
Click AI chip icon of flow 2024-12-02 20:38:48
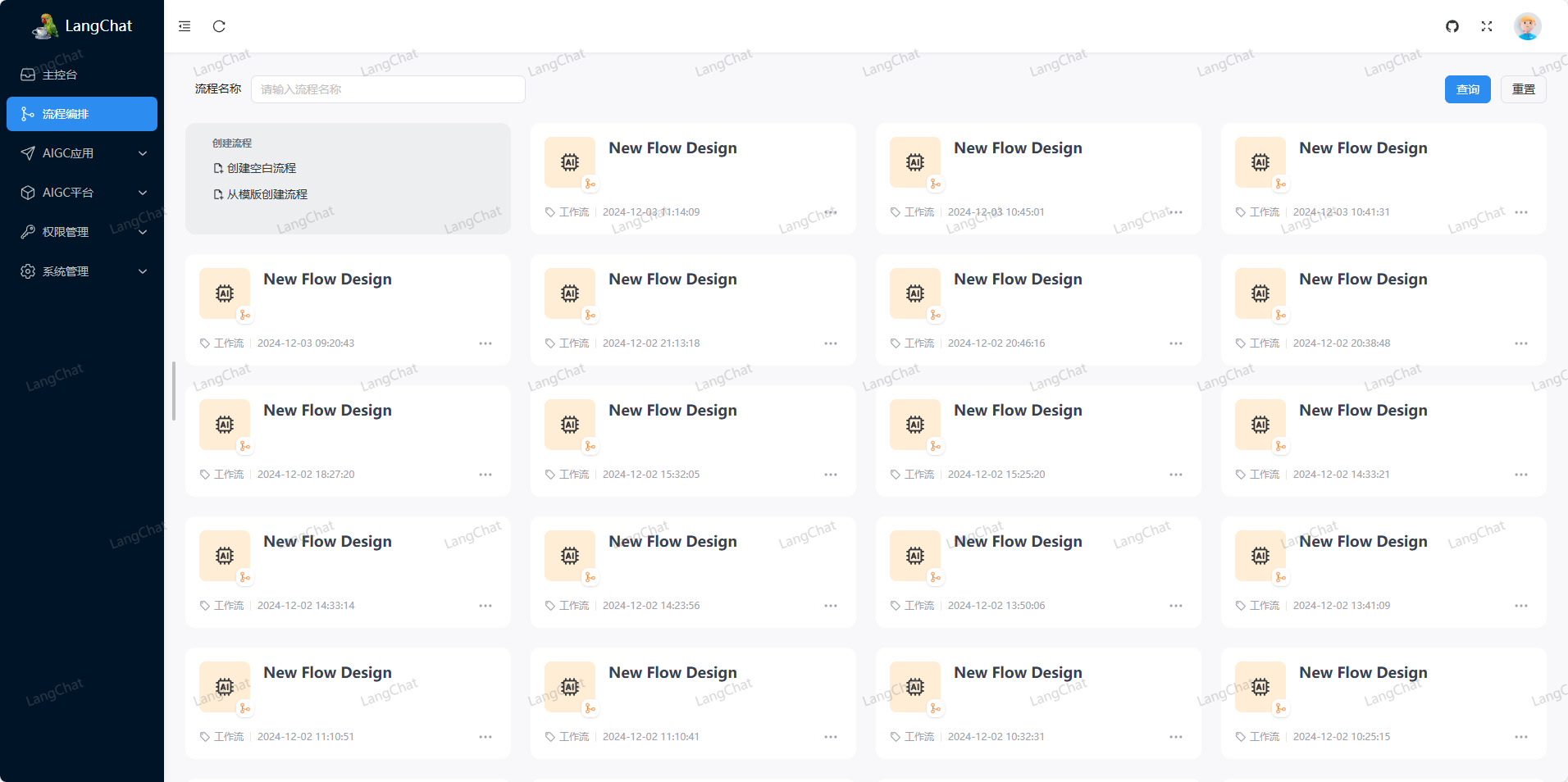coord(1260,293)
